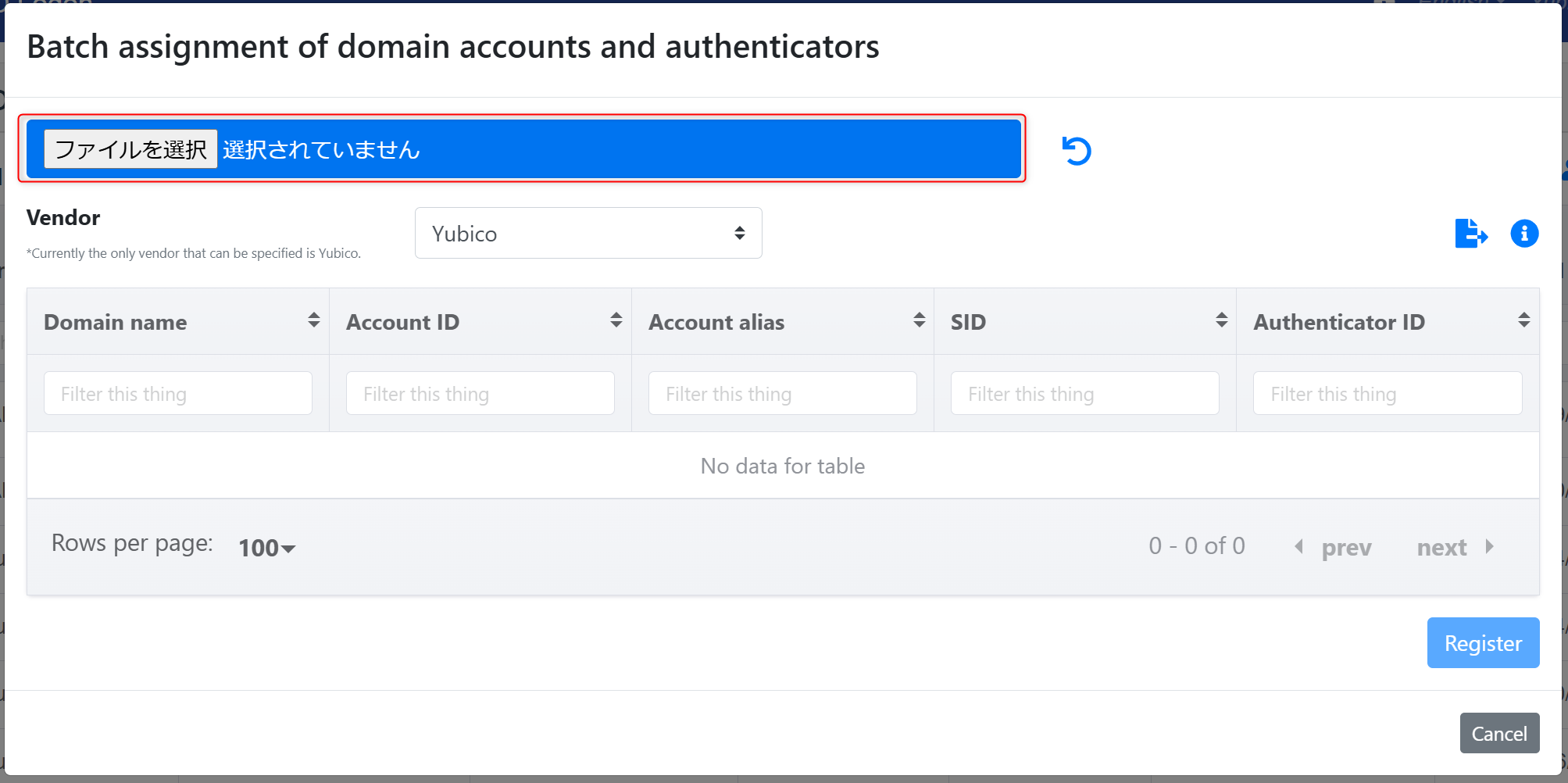
Task: Go to next page of table
Action: [1454, 547]
